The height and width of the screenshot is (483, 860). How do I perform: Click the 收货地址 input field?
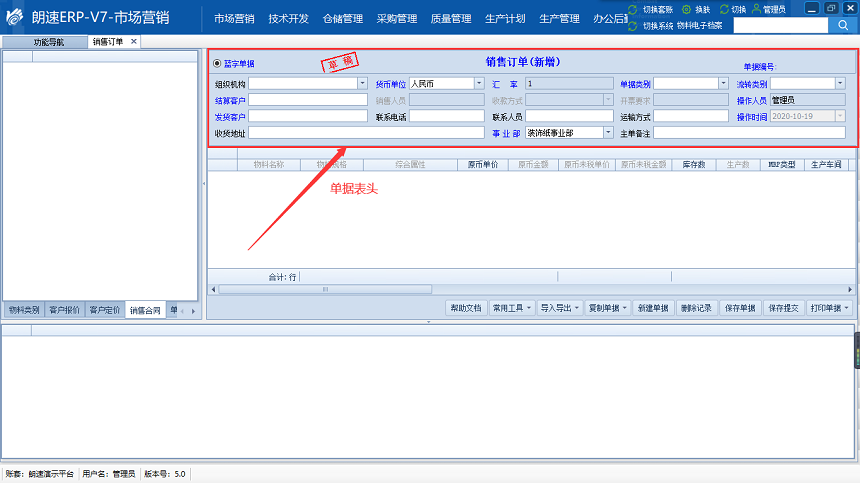(x=366, y=133)
